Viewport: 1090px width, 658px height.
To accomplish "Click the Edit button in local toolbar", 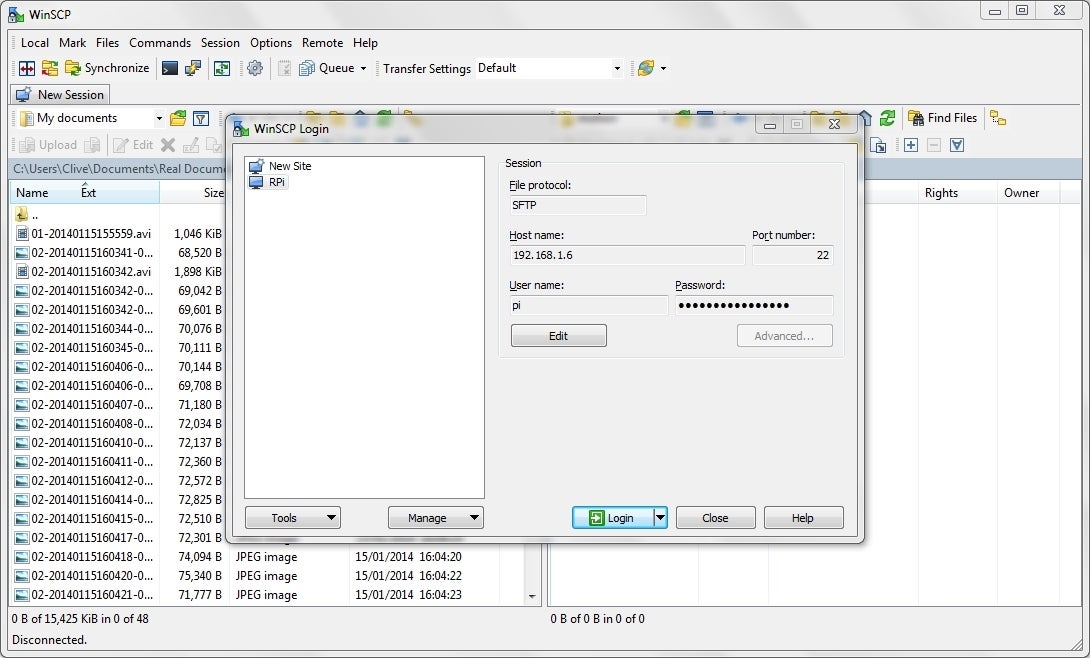I will point(133,145).
